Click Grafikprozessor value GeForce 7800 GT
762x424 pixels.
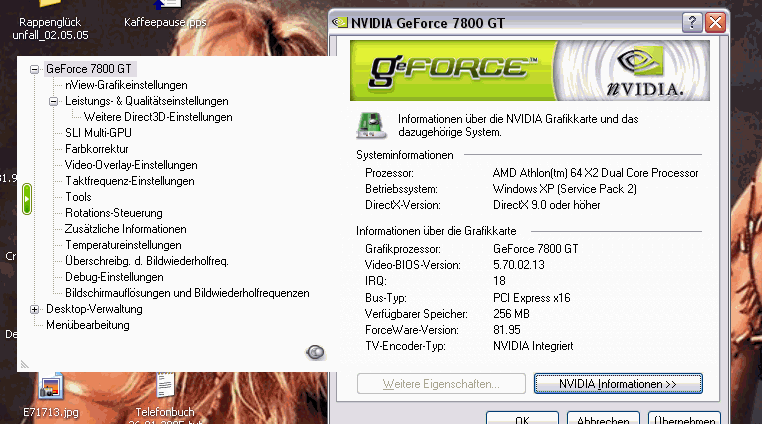[x=536, y=249]
